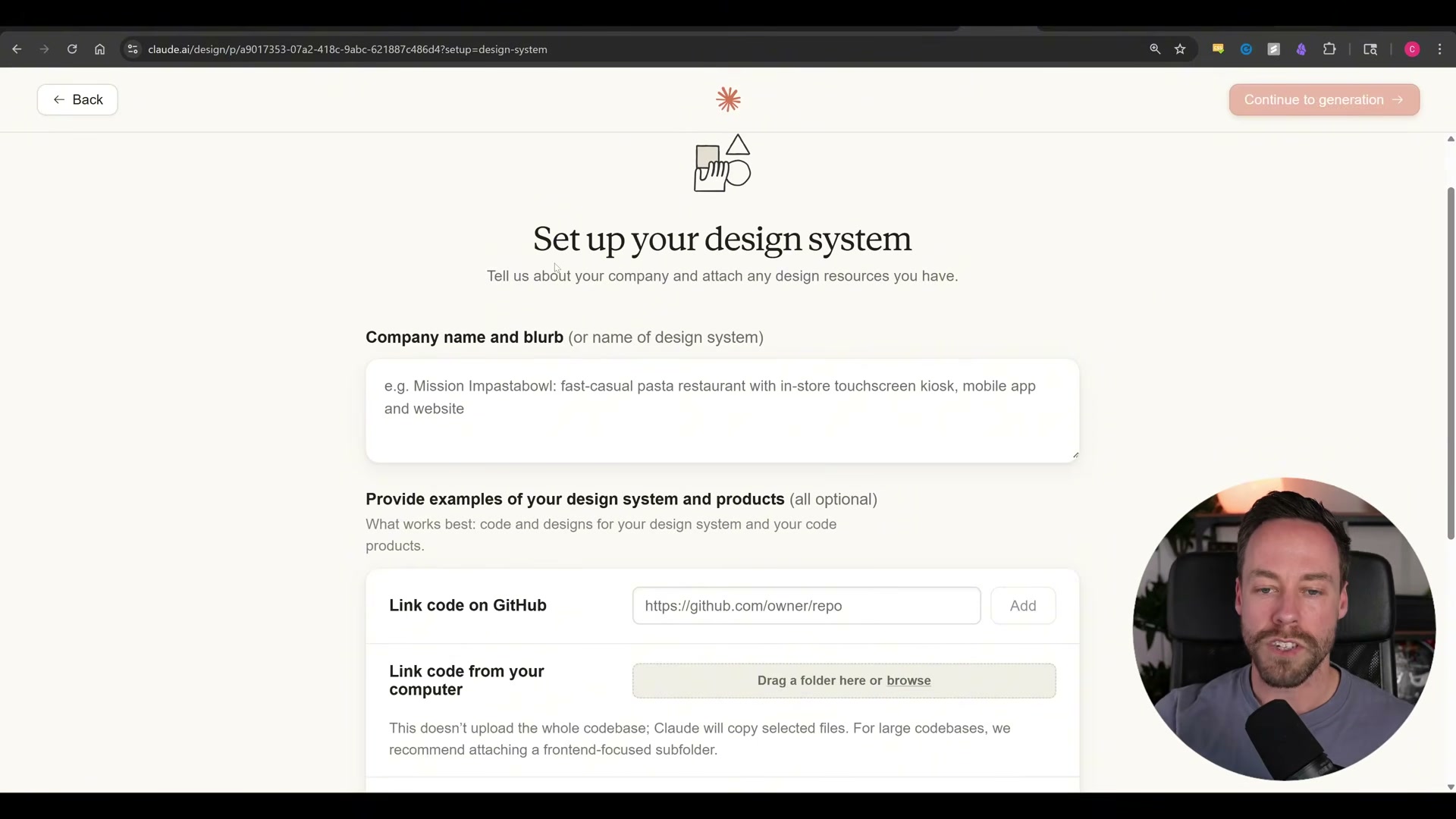The height and width of the screenshot is (819, 1456).
Task: Click the Claude asterisk logo
Action: click(x=727, y=99)
